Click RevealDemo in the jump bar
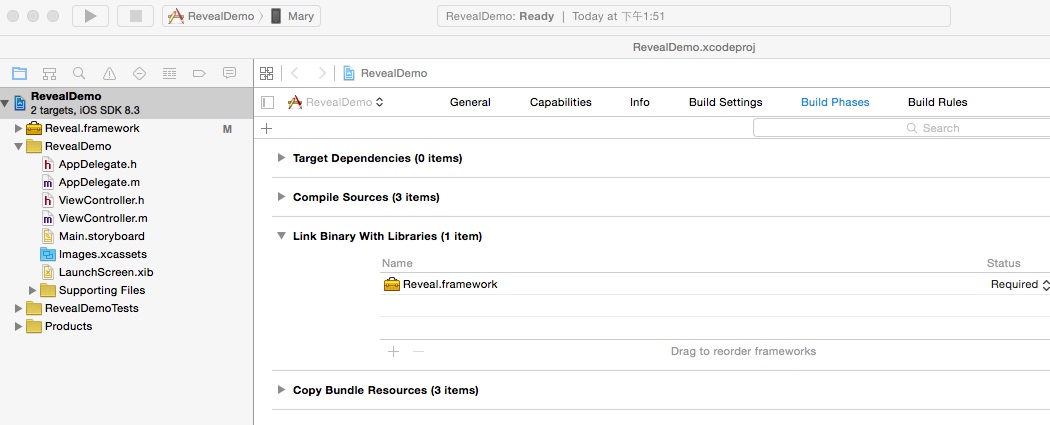 [394, 73]
